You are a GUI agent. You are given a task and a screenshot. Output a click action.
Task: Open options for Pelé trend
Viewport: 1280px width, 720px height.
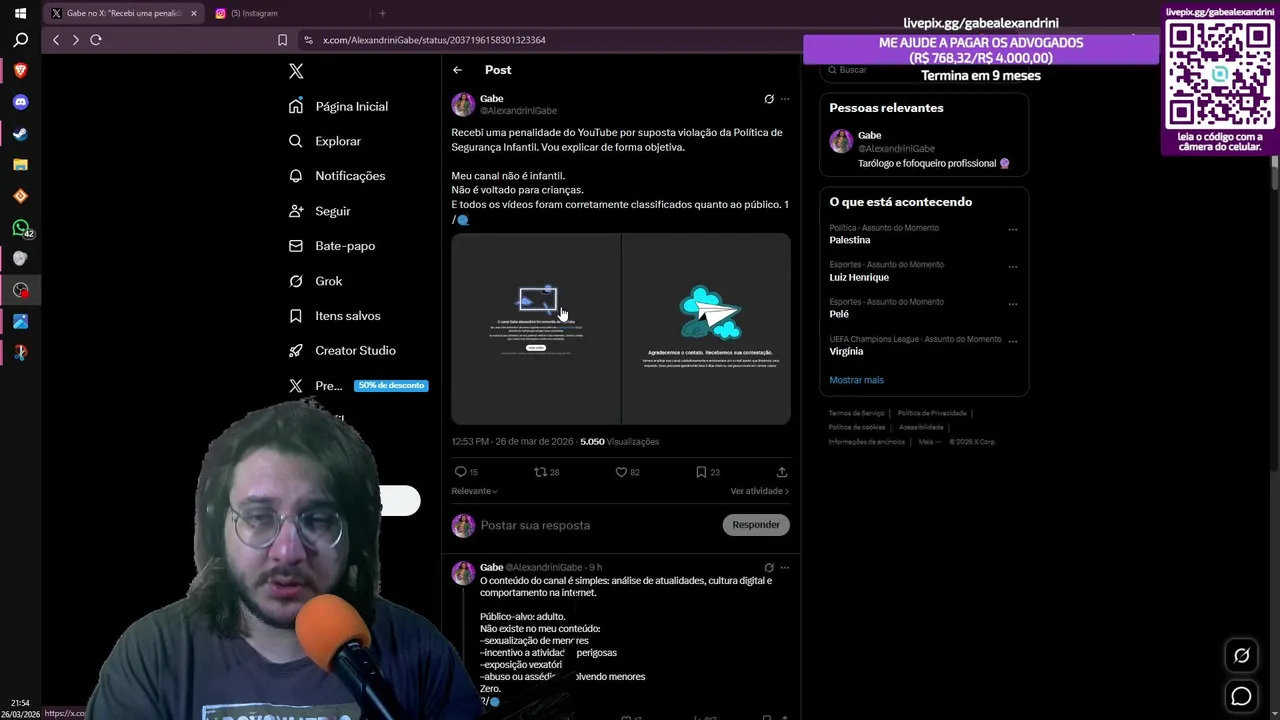click(x=1013, y=303)
